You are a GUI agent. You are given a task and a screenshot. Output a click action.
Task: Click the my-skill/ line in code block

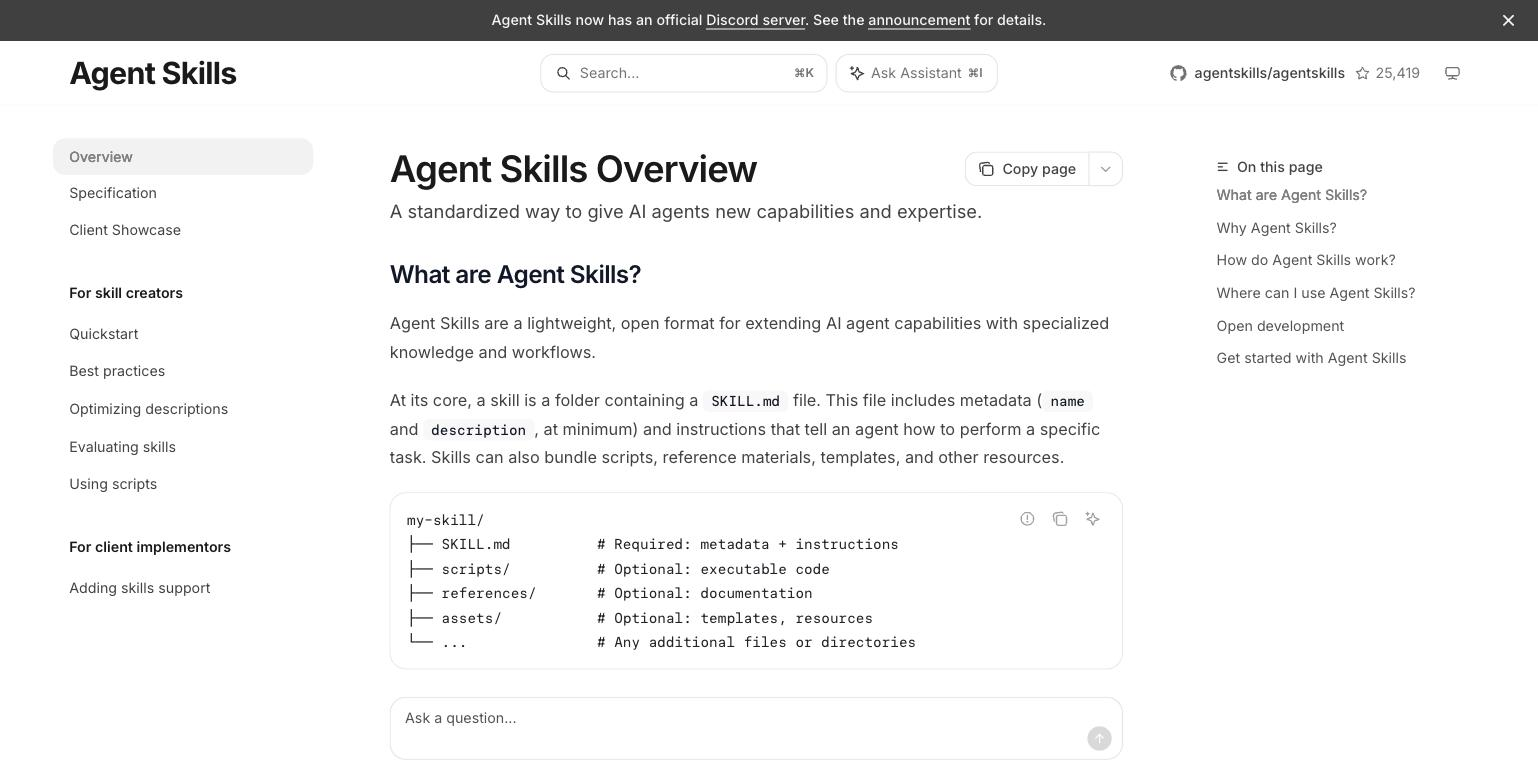pos(445,520)
